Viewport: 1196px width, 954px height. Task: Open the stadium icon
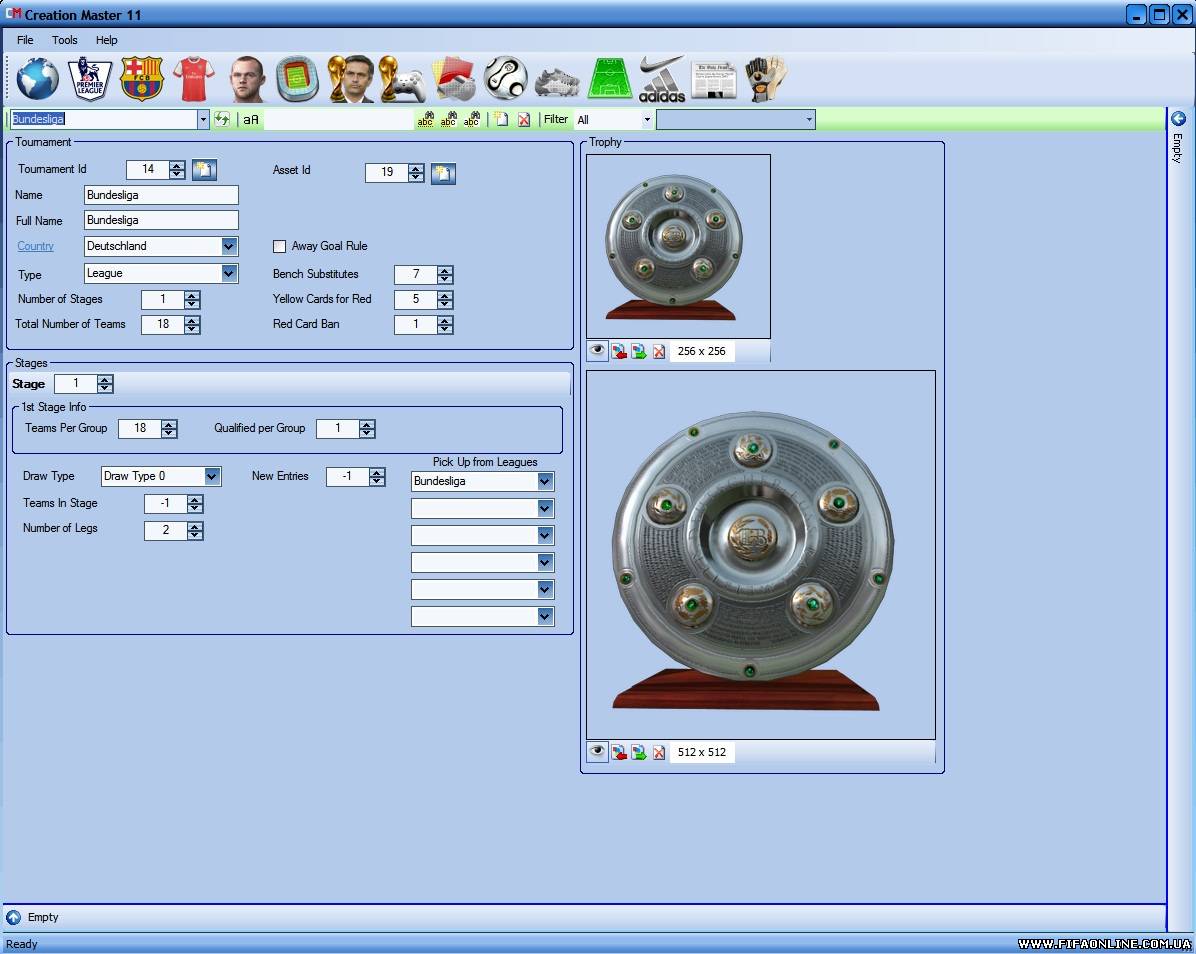297,79
